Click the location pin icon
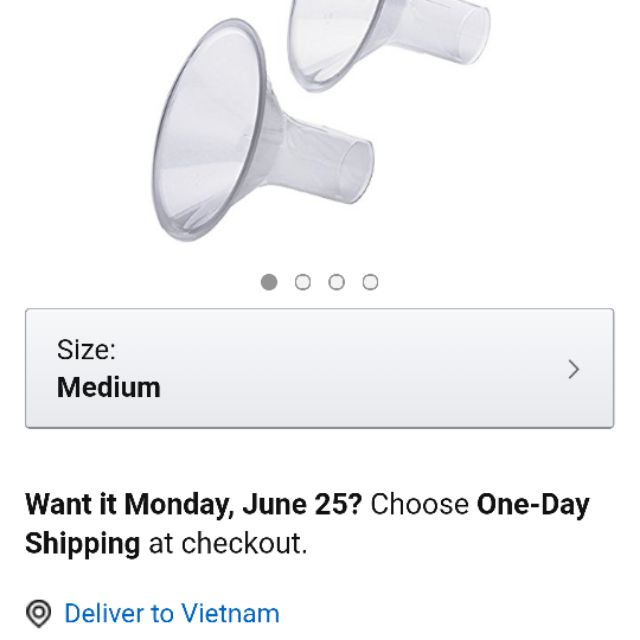640x640 pixels. [x=39, y=613]
